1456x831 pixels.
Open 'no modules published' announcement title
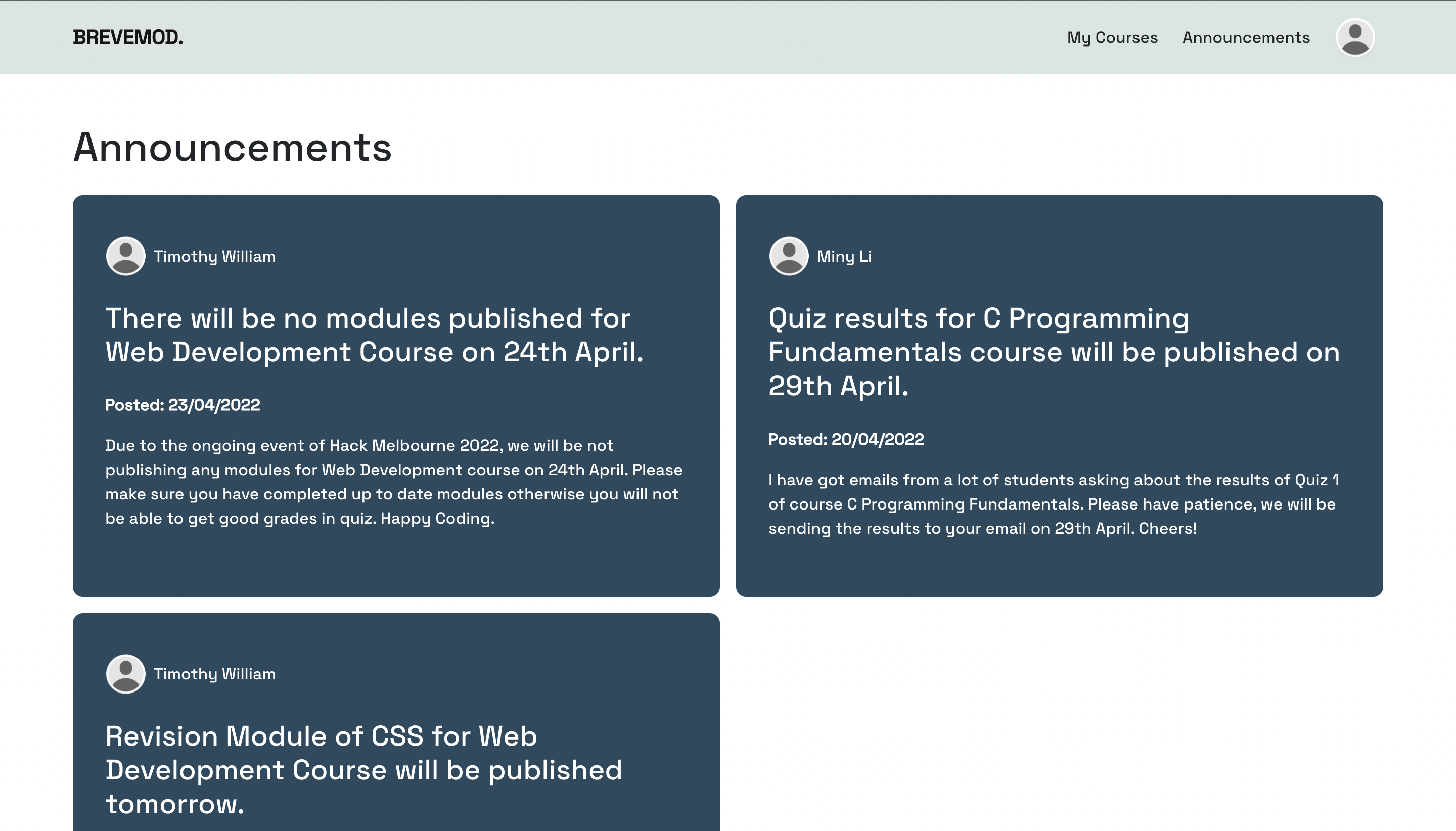374,335
